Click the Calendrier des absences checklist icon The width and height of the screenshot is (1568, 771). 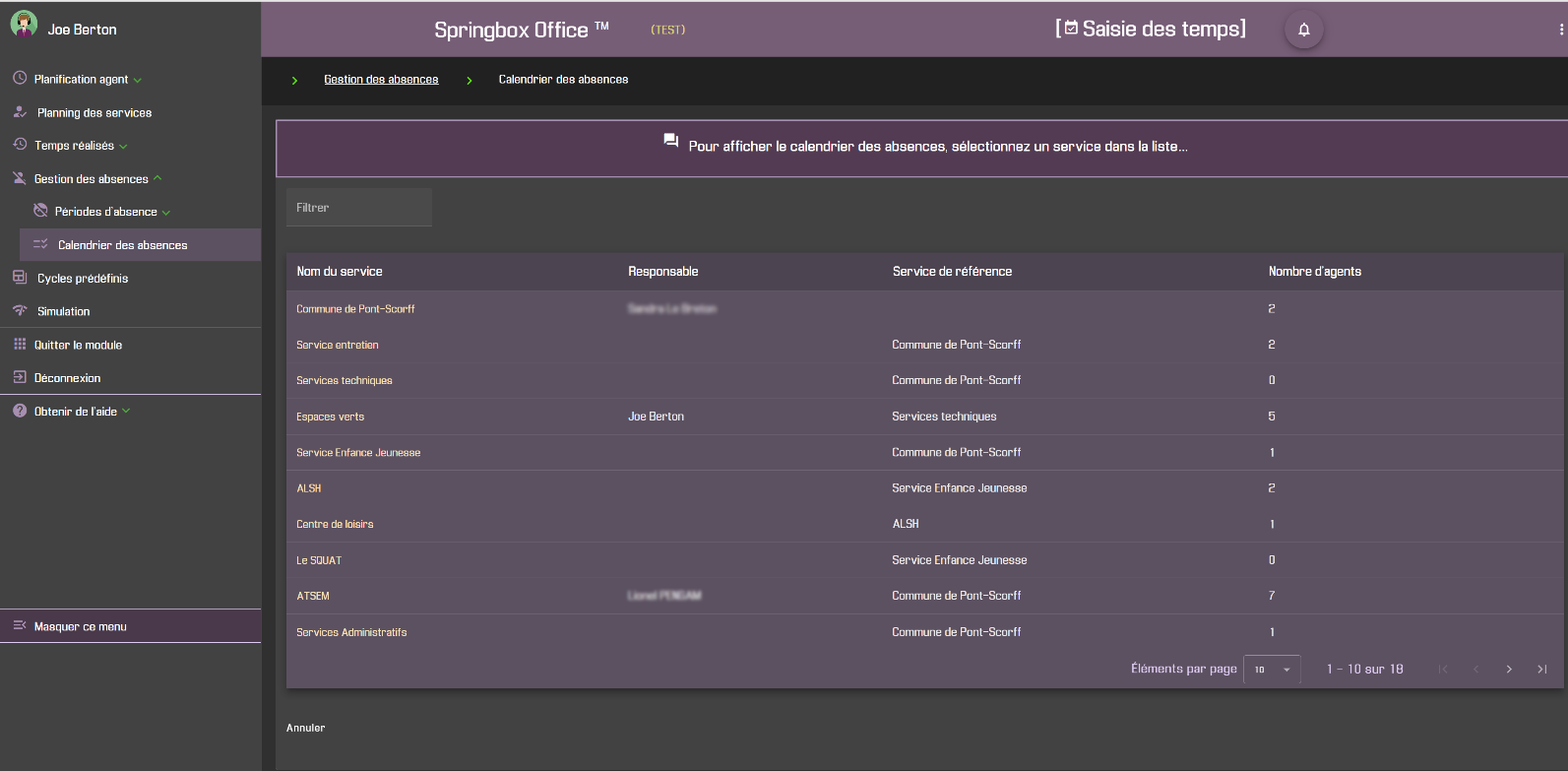coord(40,244)
